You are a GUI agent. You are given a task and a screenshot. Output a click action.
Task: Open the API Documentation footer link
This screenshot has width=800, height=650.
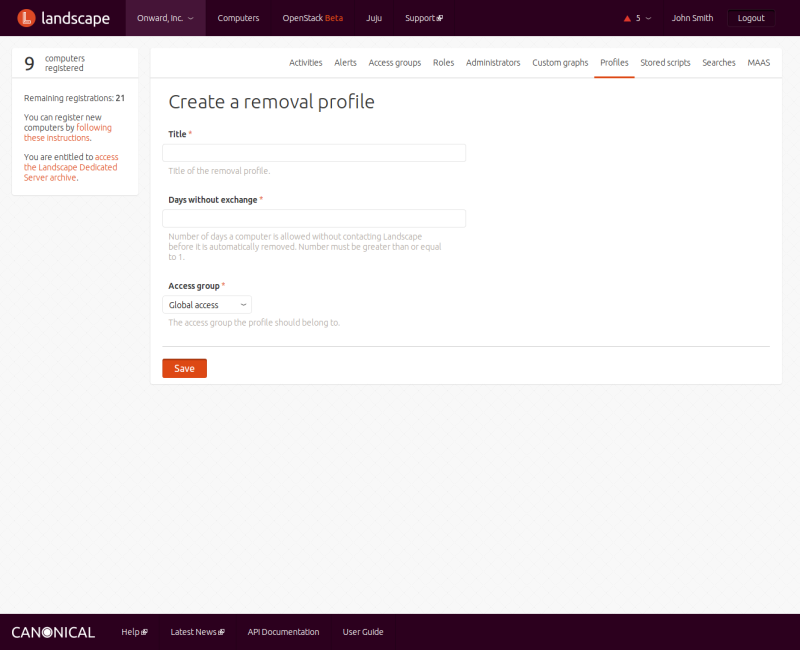[x=283, y=632]
